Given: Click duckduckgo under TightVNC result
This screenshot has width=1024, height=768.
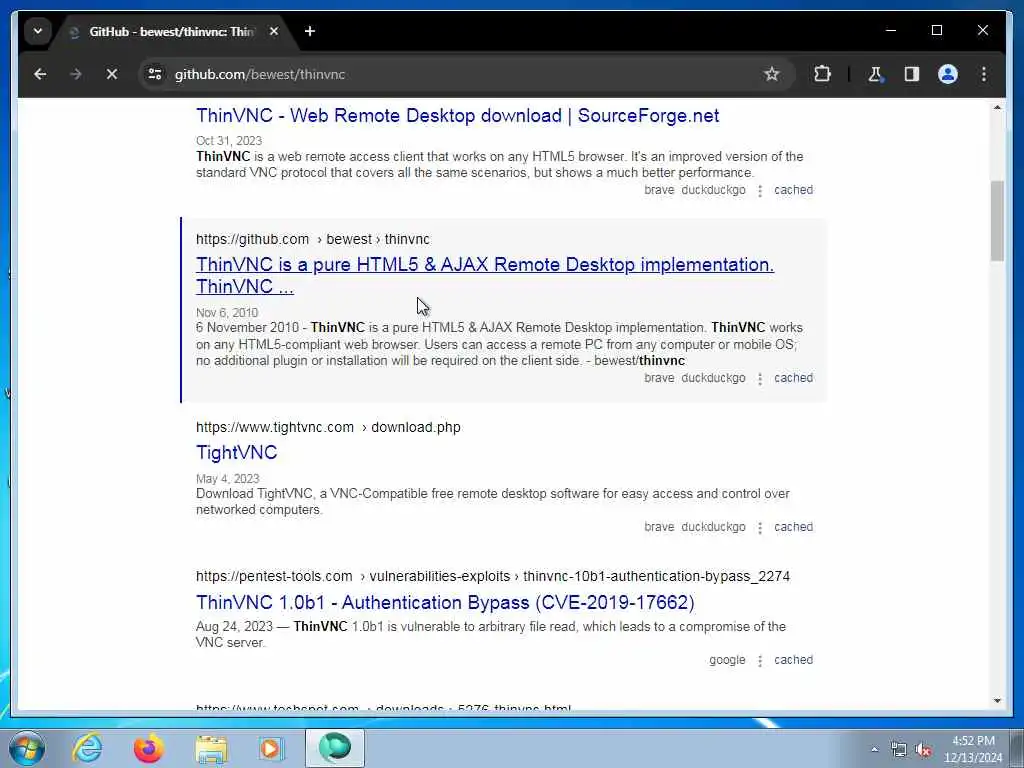Looking at the screenshot, I should tap(713, 527).
